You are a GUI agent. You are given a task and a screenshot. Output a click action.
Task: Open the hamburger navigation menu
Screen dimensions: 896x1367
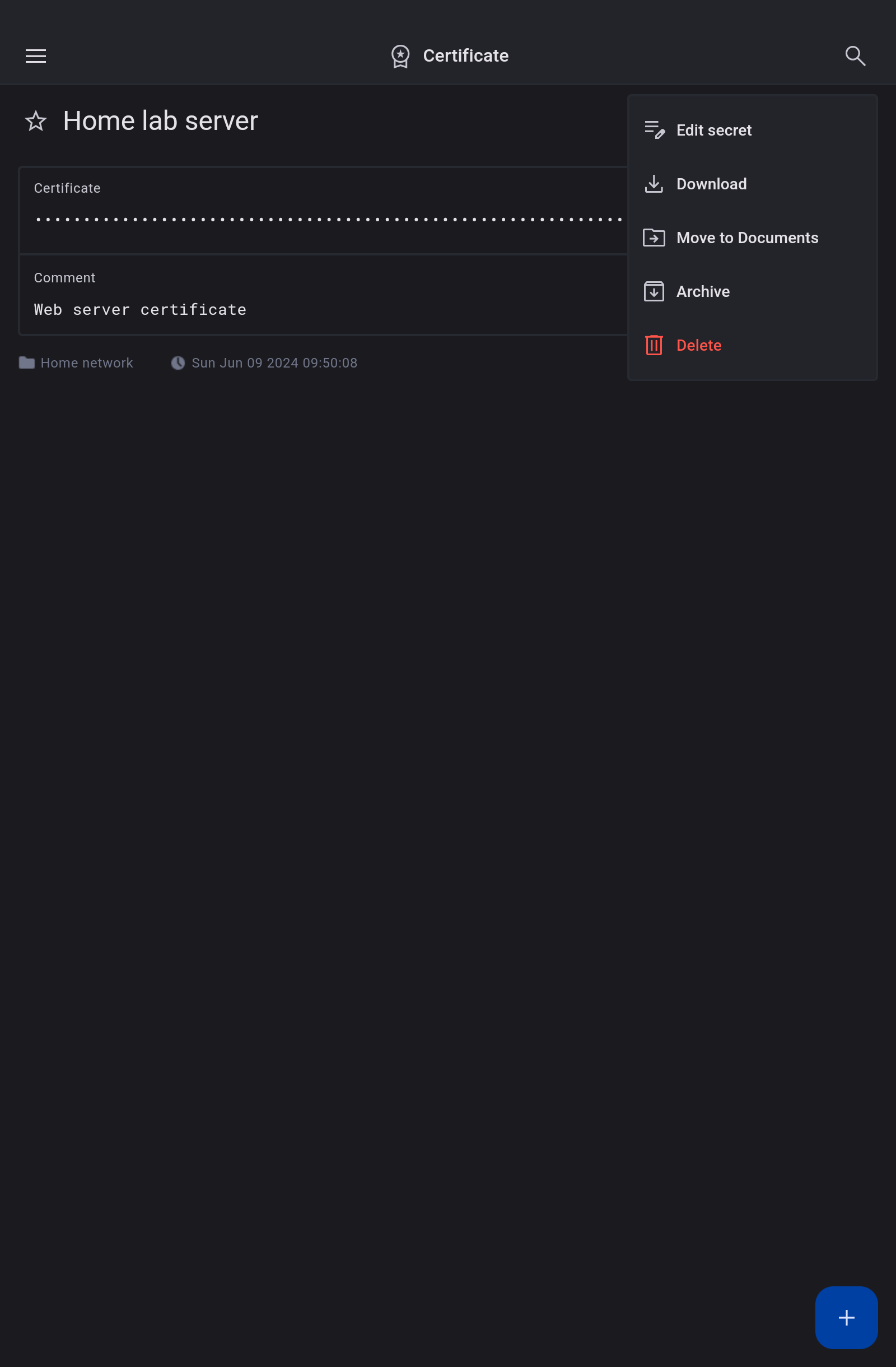36,55
